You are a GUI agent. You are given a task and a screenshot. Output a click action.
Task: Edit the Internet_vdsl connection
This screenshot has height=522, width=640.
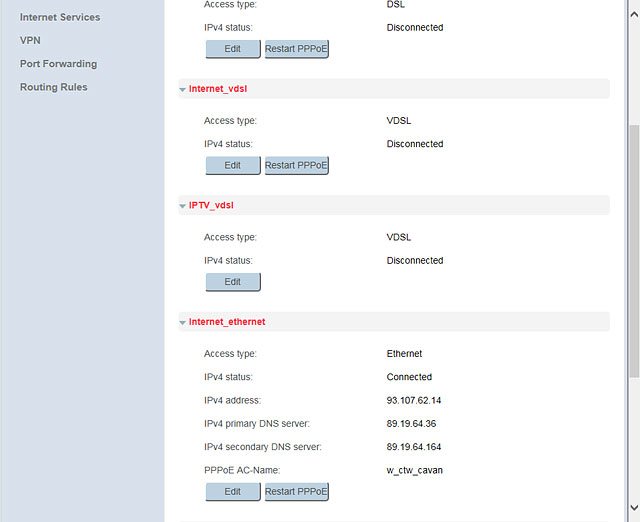pos(233,165)
